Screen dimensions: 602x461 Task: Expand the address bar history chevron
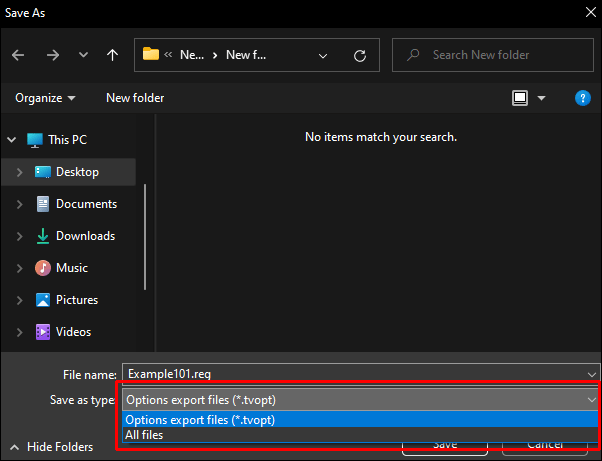point(323,56)
